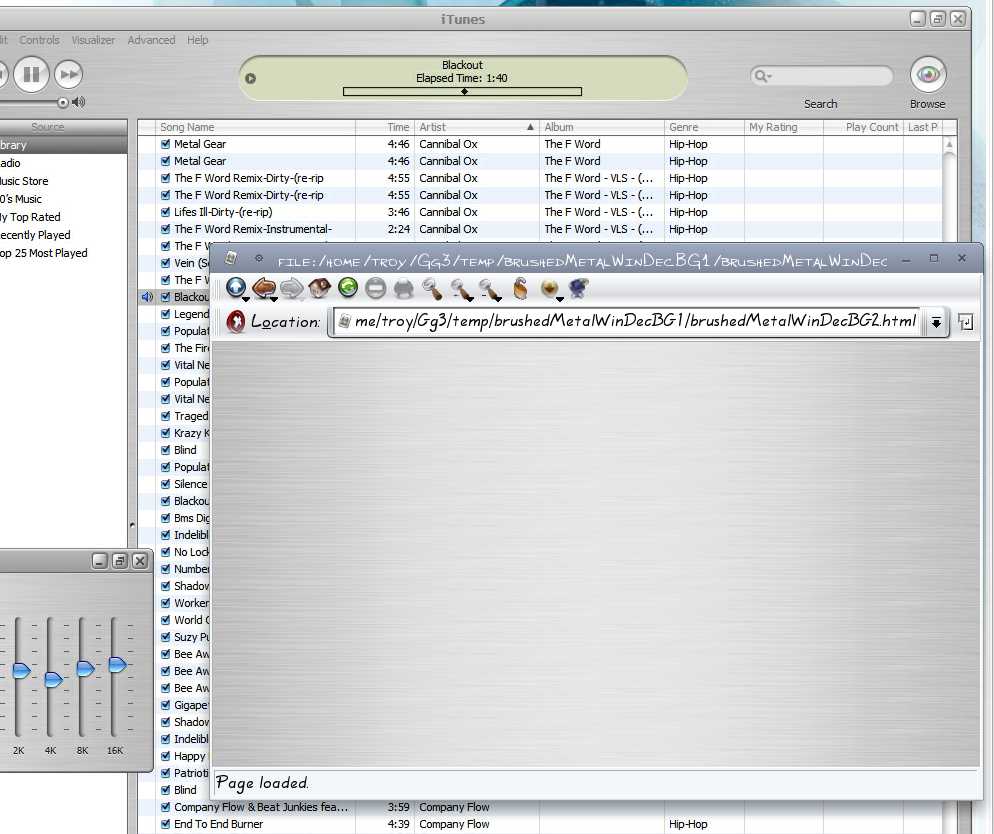Click the iTunes Browse eye button

click(928, 75)
